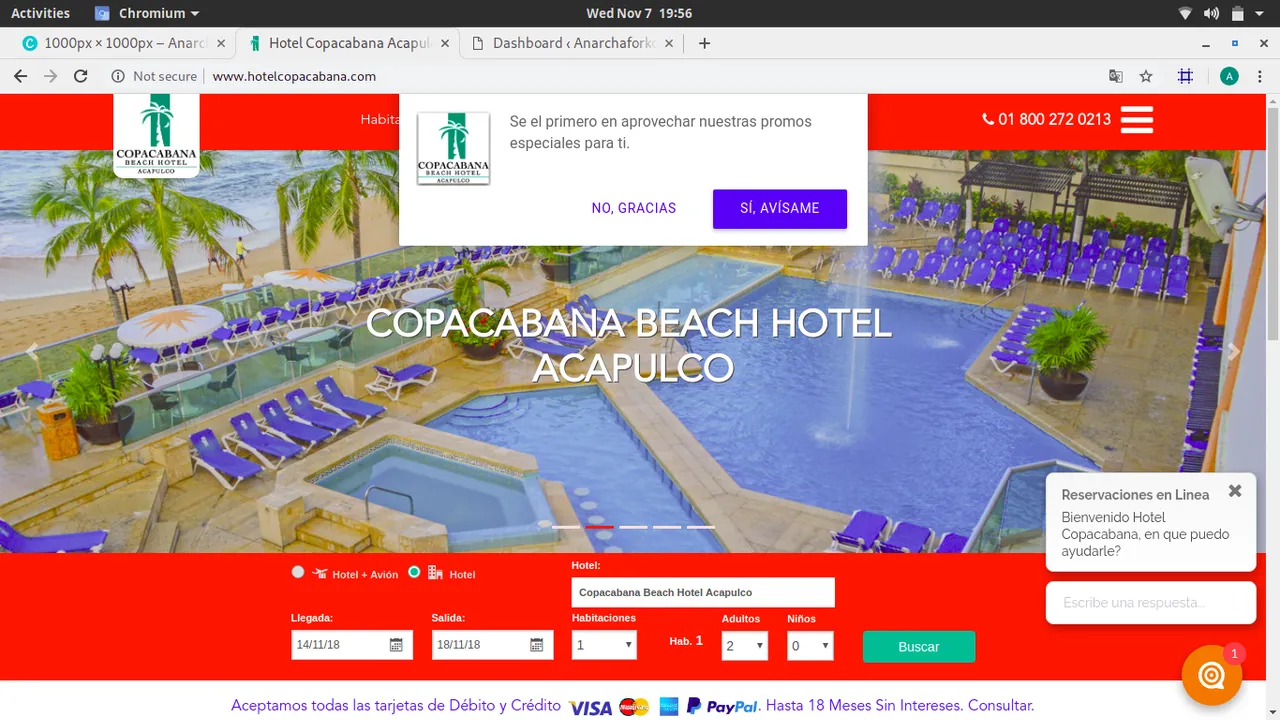
Task: Select the fifth carousel slide indicator
Action: (701, 526)
